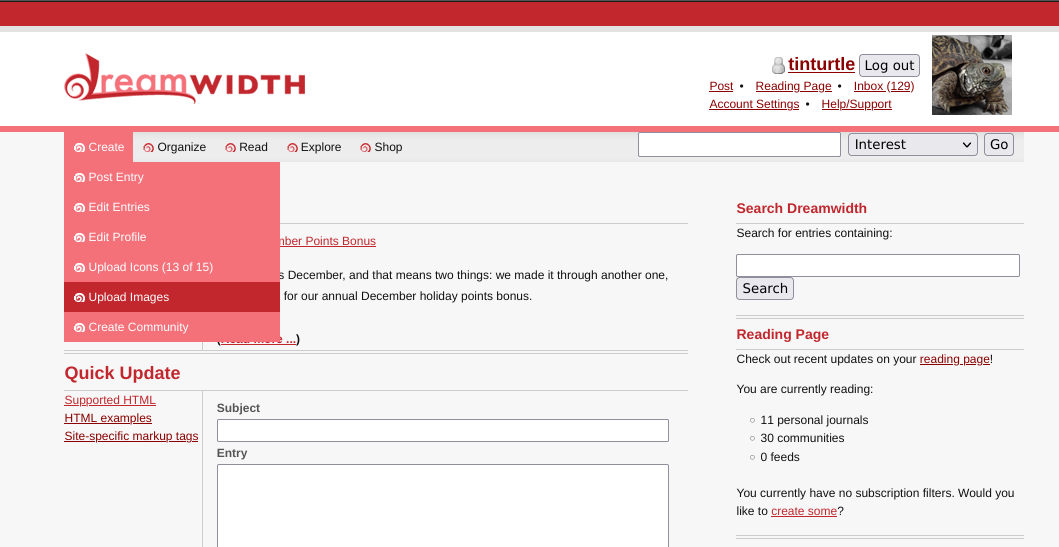Focus the top navigation search field
1059x547 pixels.
click(x=739, y=145)
